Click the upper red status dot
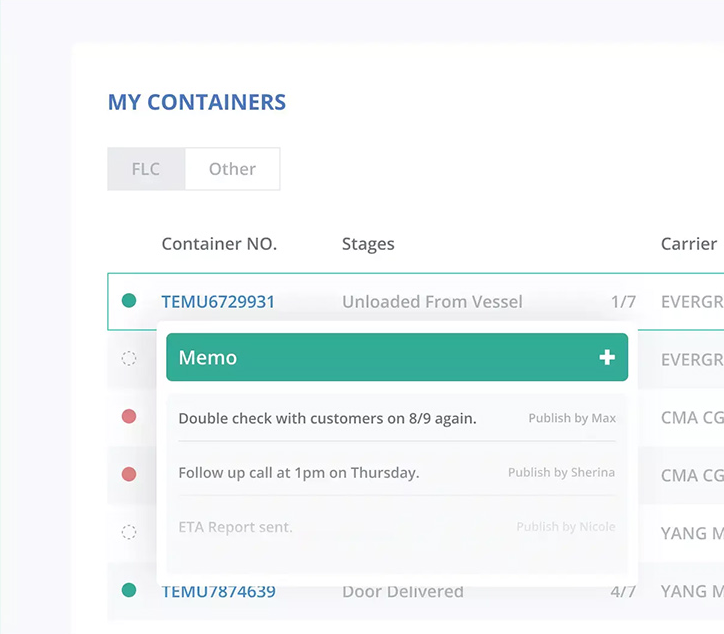This screenshot has height=634, width=724. 129,417
